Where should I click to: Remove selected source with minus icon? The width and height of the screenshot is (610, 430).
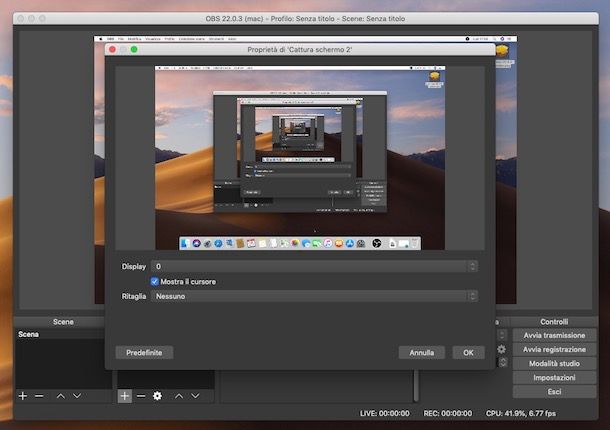pos(141,396)
